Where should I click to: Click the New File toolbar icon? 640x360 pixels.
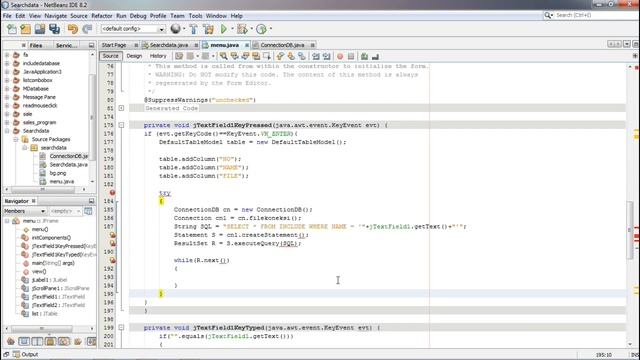point(12,29)
